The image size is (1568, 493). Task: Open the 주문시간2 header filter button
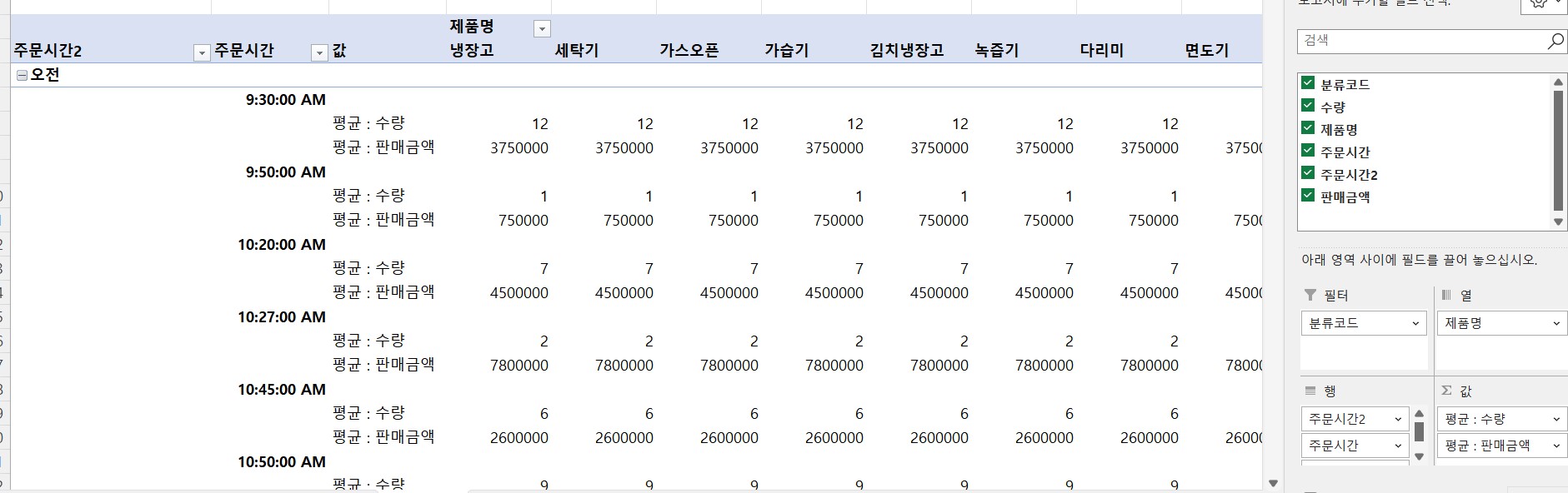click(x=201, y=53)
